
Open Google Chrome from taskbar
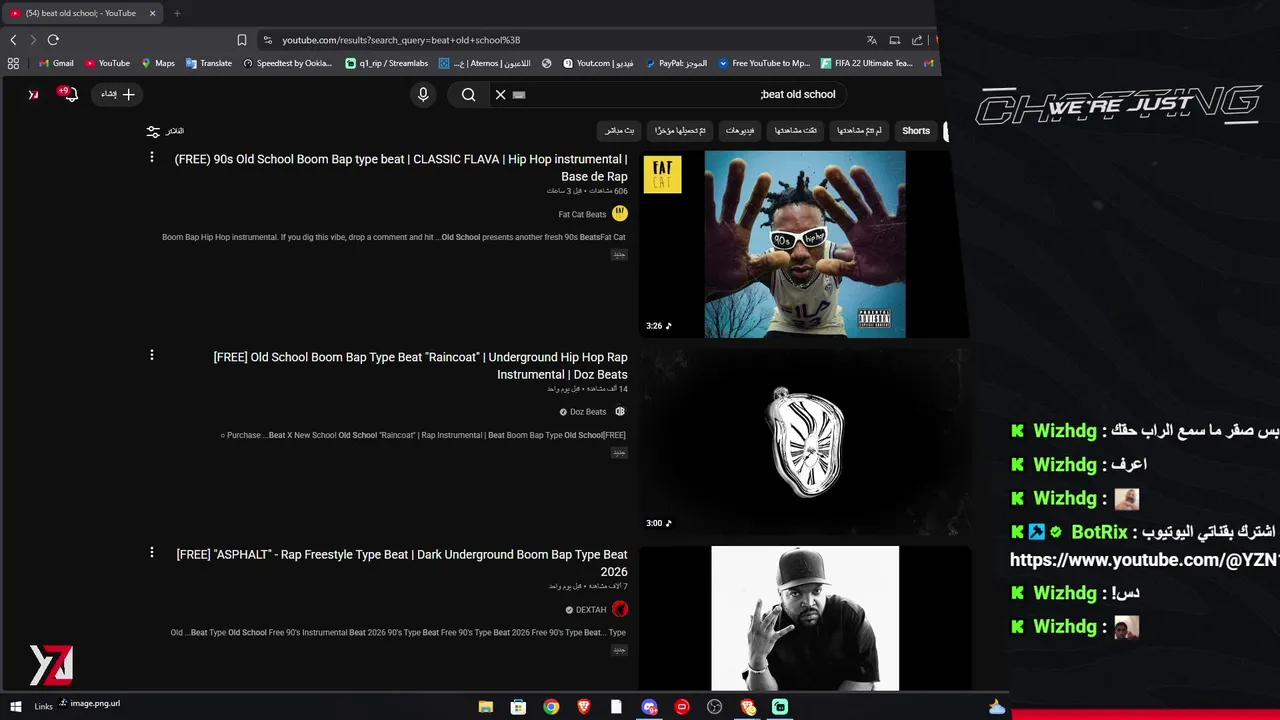click(x=551, y=707)
